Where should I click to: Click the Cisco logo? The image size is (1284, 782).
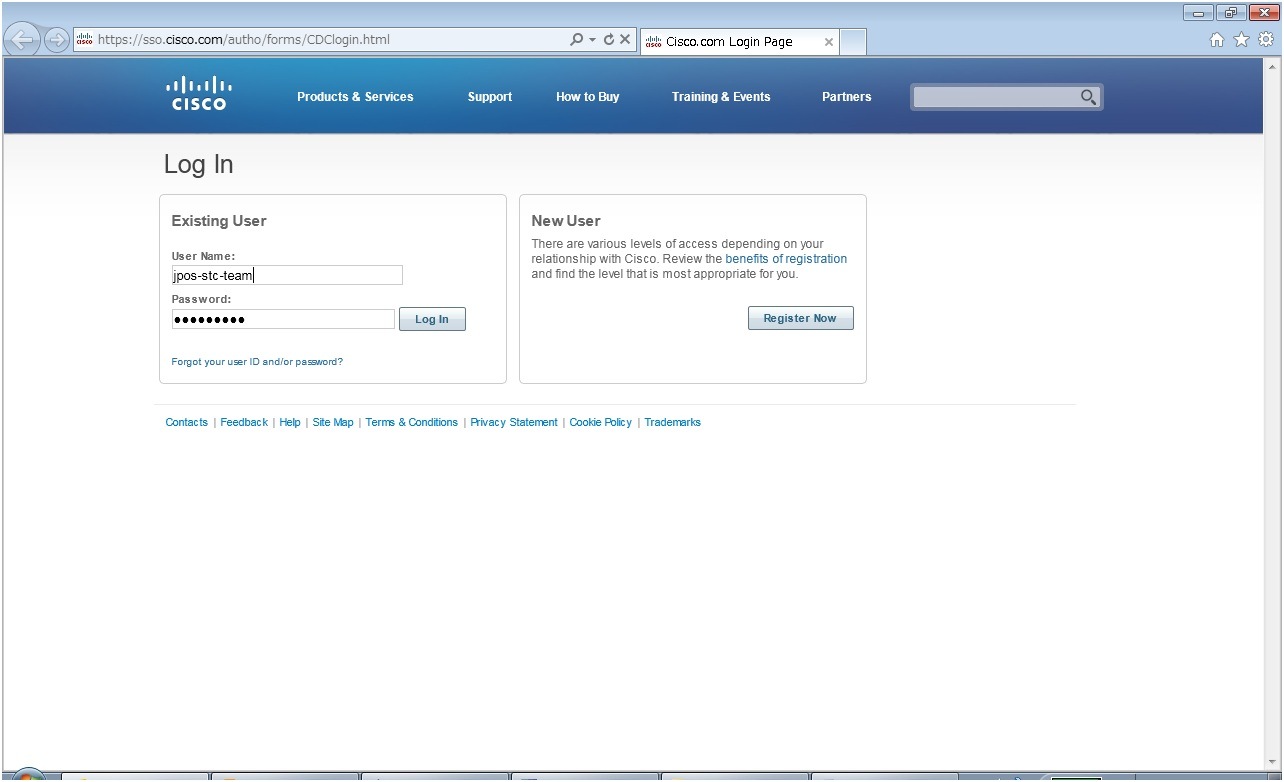pyautogui.click(x=198, y=93)
